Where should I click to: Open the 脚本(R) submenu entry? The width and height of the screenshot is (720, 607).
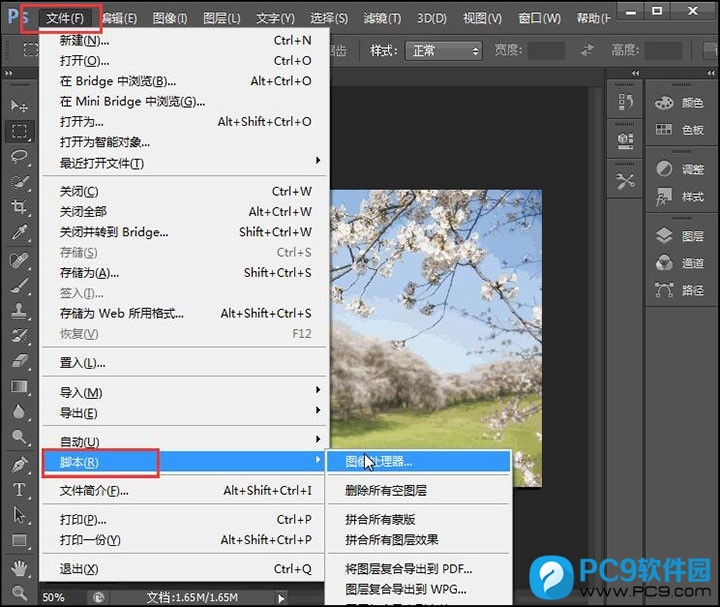click(184, 462)
